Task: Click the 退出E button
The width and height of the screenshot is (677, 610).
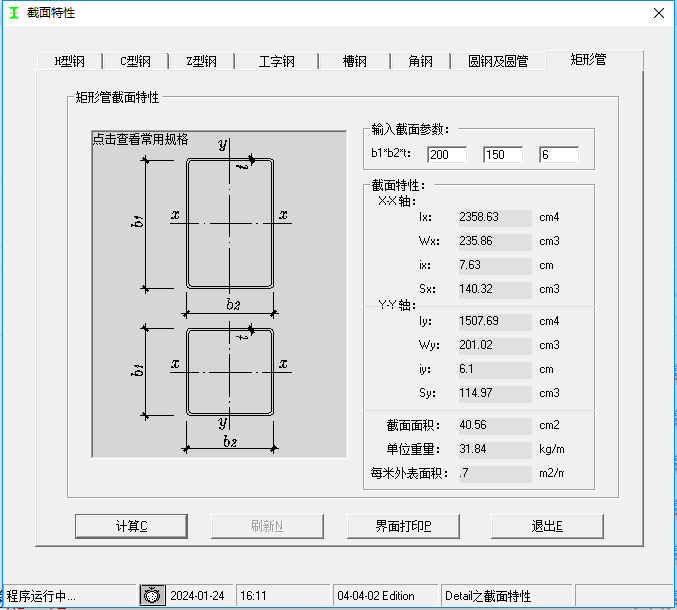Action: (x=547, y=526)
